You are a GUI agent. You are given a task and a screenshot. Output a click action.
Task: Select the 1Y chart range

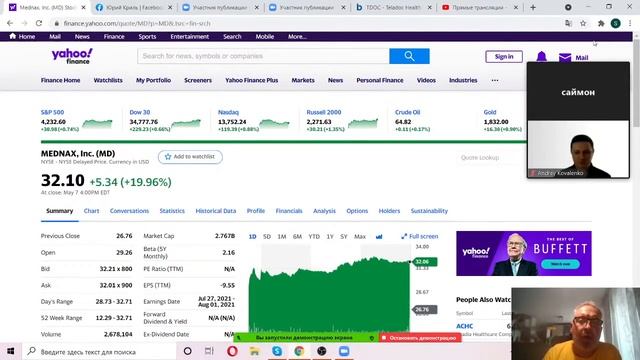330,236
